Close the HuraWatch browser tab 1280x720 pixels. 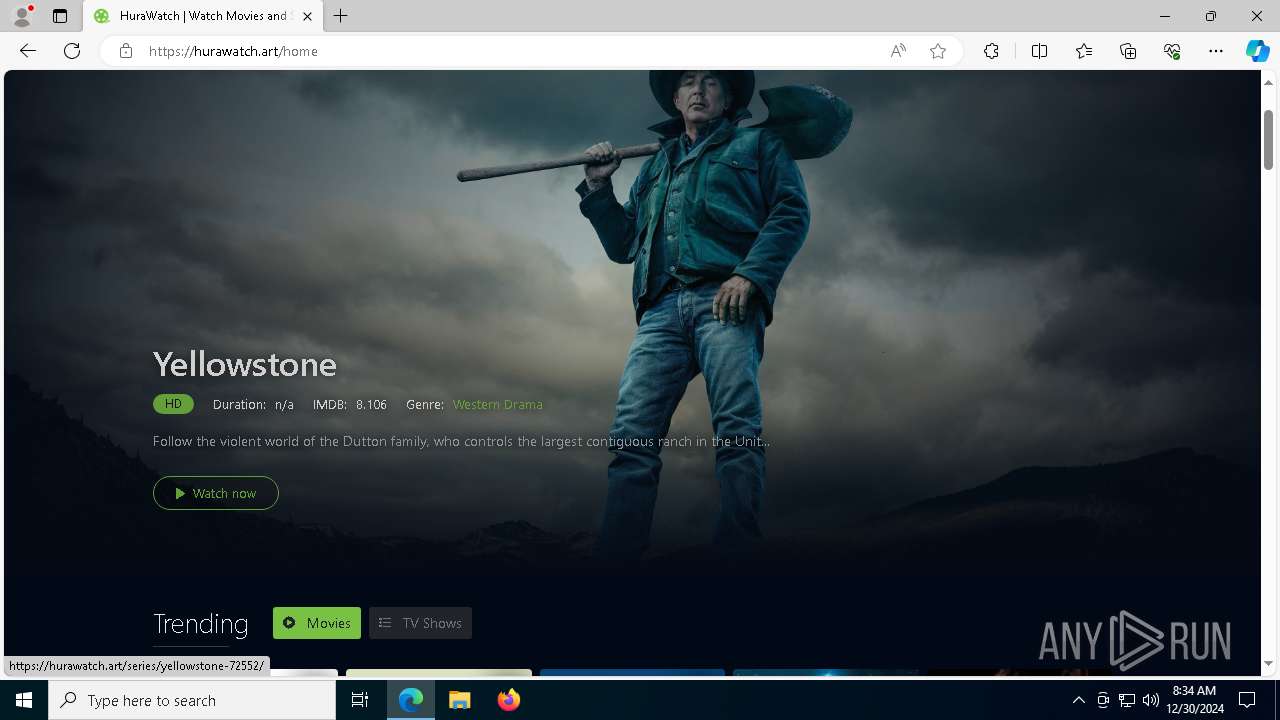coord(307,16)
